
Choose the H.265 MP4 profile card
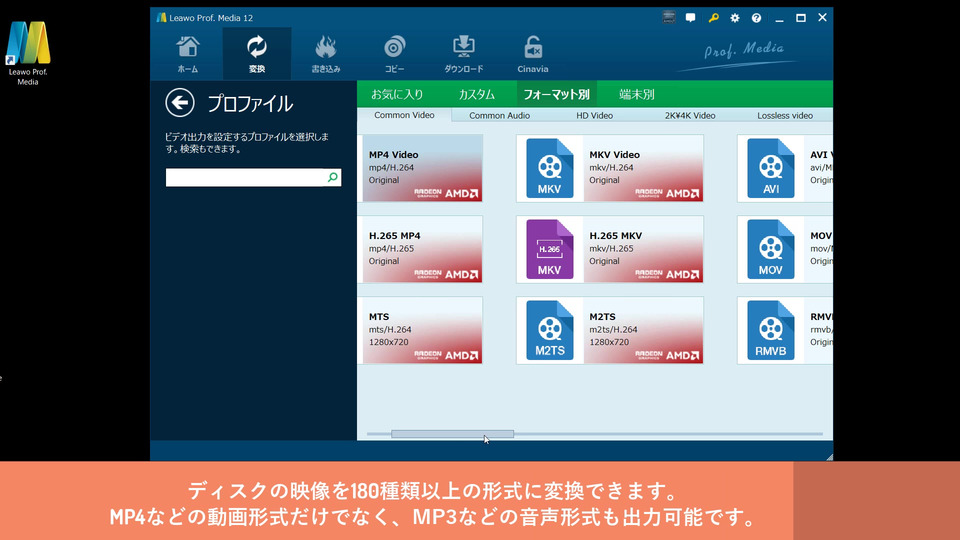[x=422, y=249]
